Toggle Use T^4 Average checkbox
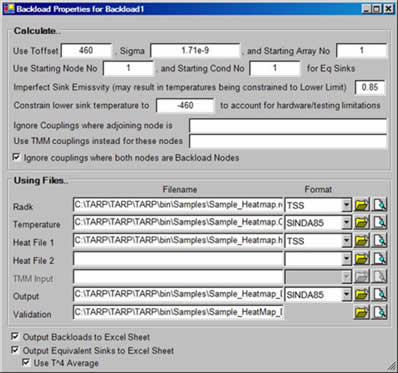This screenshot has width=398, height=373. click(26, 362)
